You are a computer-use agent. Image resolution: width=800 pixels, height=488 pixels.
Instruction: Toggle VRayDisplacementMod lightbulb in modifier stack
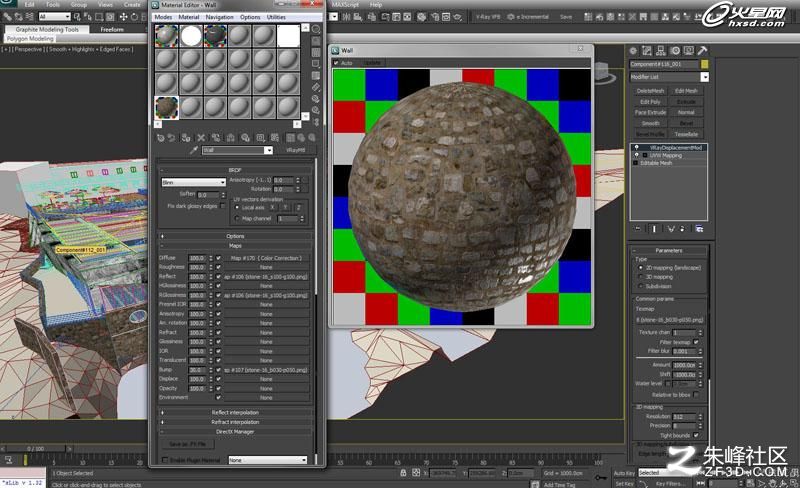tap(637, 148)
